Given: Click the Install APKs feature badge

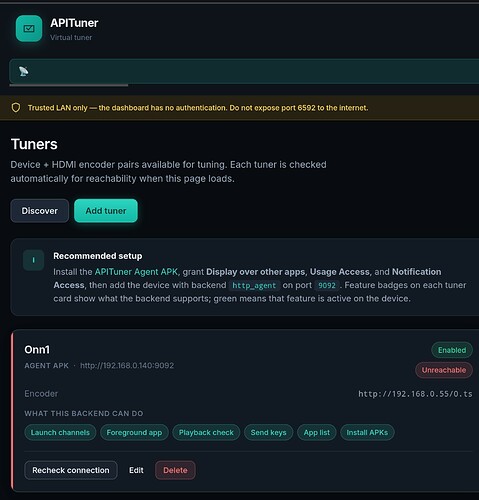Looking at the screenshot, I should click(367, 432).
